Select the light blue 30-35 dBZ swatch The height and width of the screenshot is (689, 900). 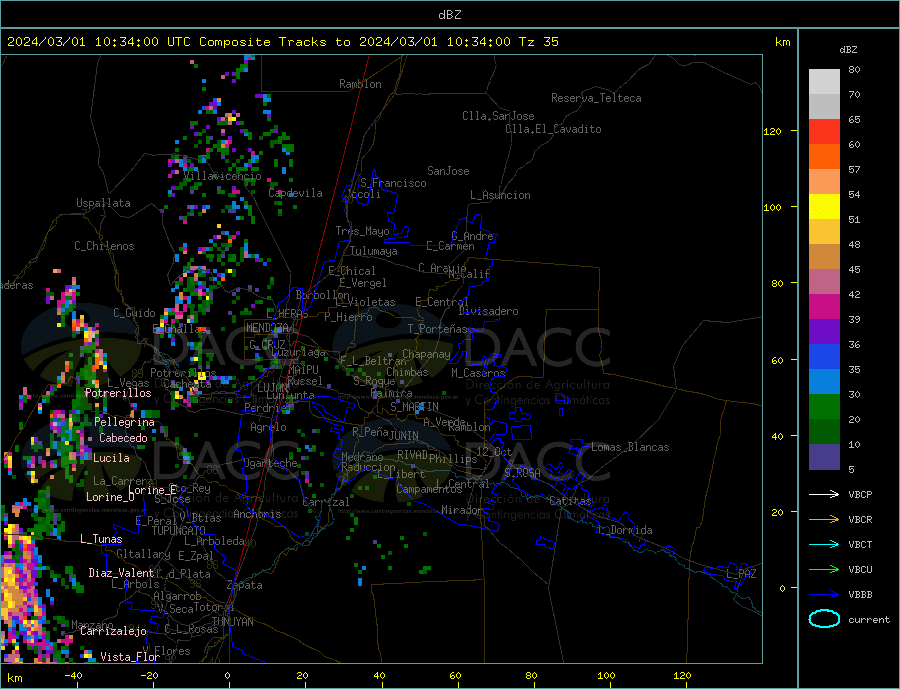point(824,382)
